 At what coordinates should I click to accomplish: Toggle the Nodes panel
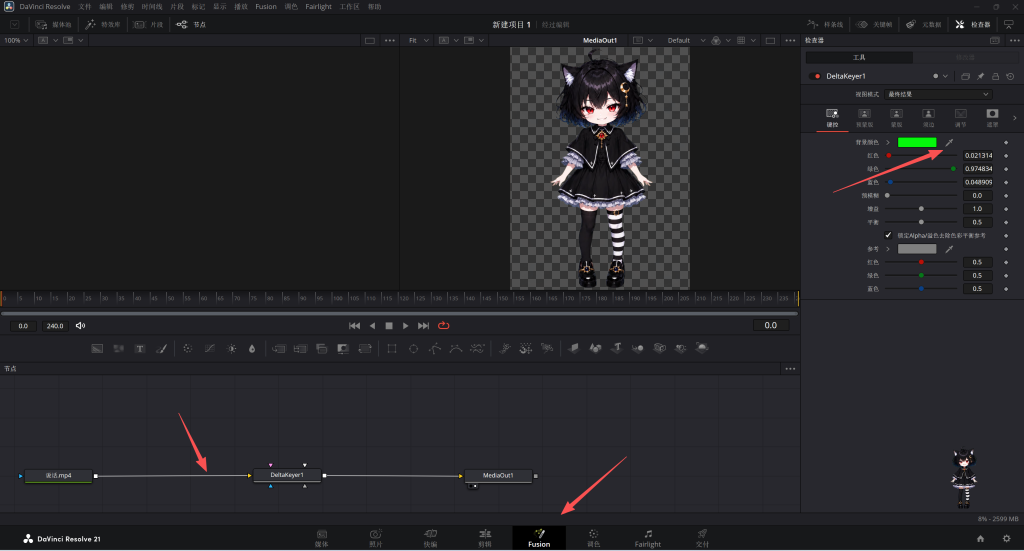(191, 24)
